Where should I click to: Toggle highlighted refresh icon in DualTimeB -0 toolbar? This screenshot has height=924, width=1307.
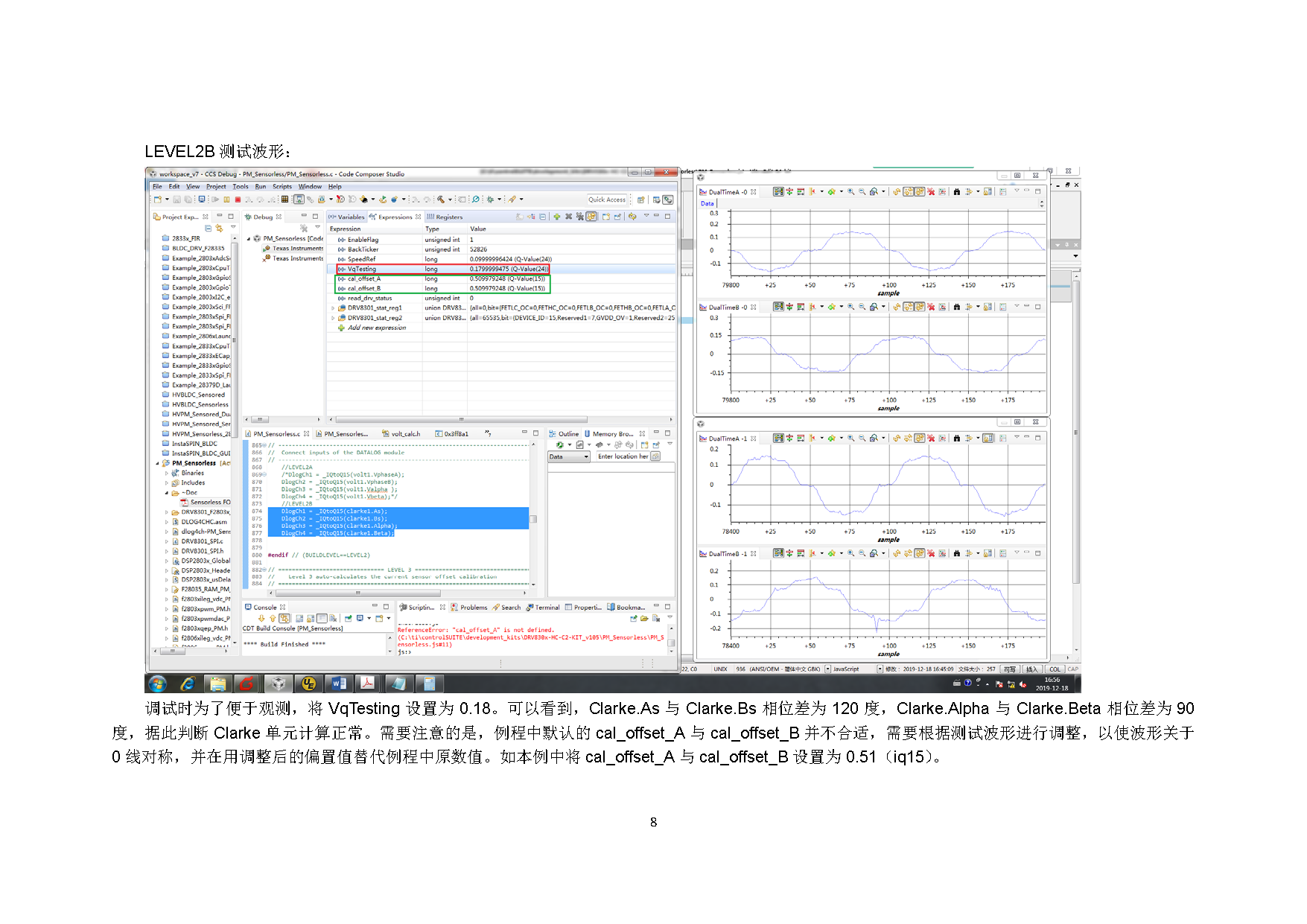920,307
